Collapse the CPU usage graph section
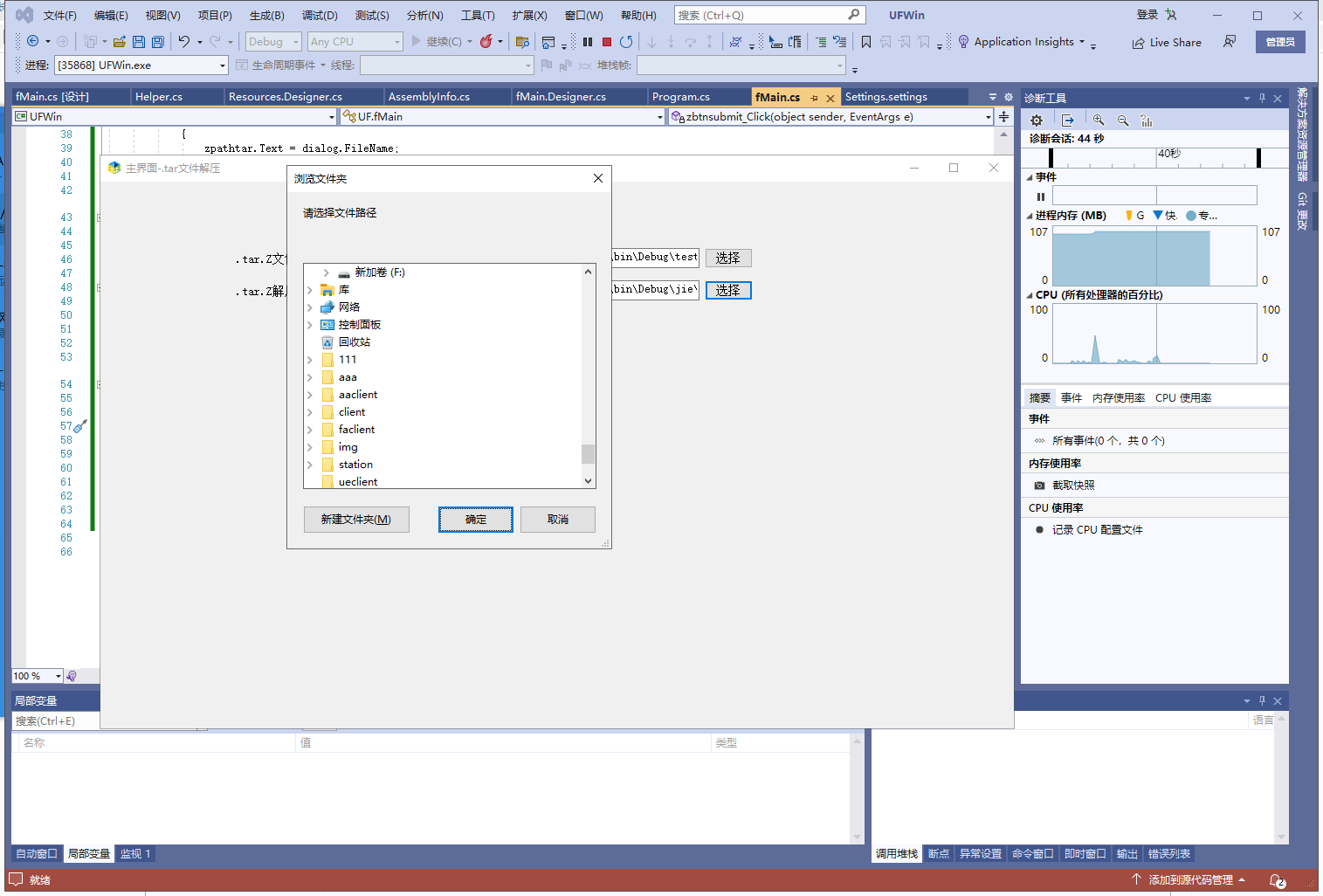 pos(1030,295)
